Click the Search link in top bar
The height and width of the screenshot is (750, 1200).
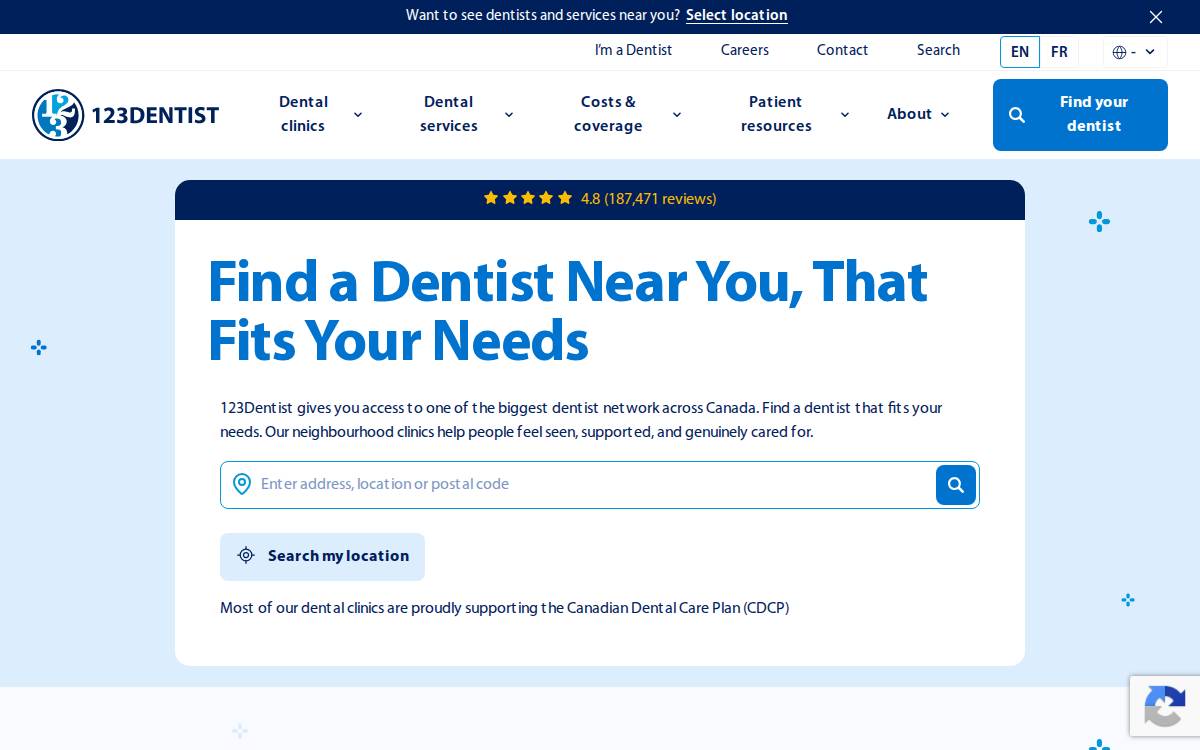[938, 50]
